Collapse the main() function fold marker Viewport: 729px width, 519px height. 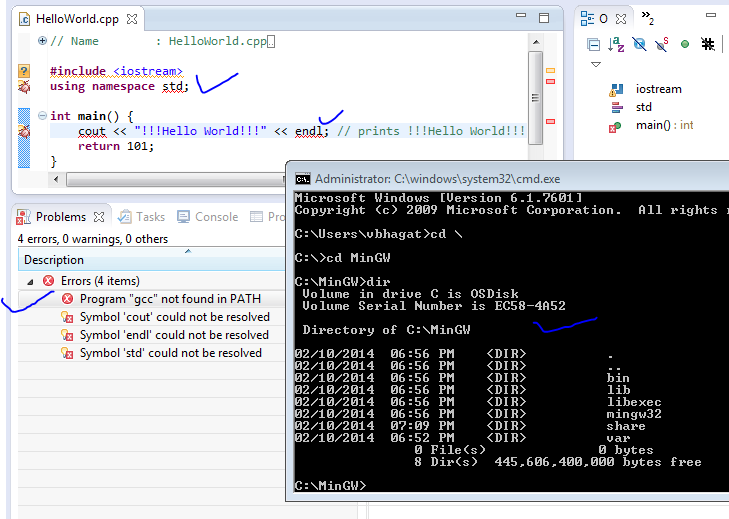(41, 116)
